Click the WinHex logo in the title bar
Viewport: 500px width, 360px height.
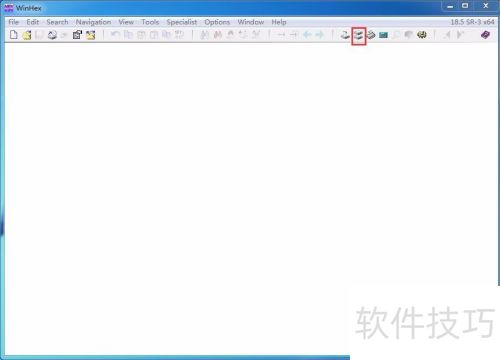click(x=9, y=8)
